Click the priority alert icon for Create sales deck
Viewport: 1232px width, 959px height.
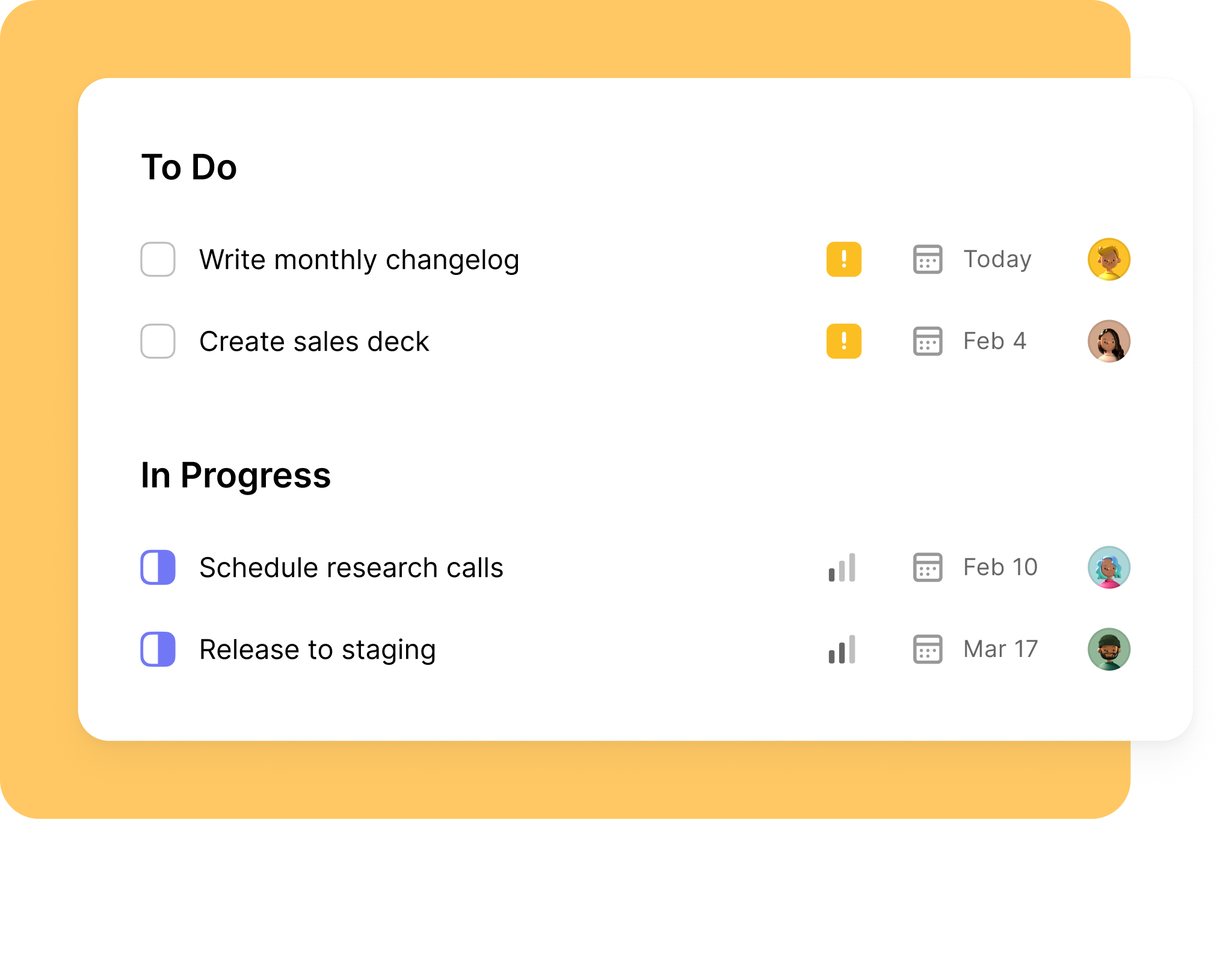(x=843, y=341)
